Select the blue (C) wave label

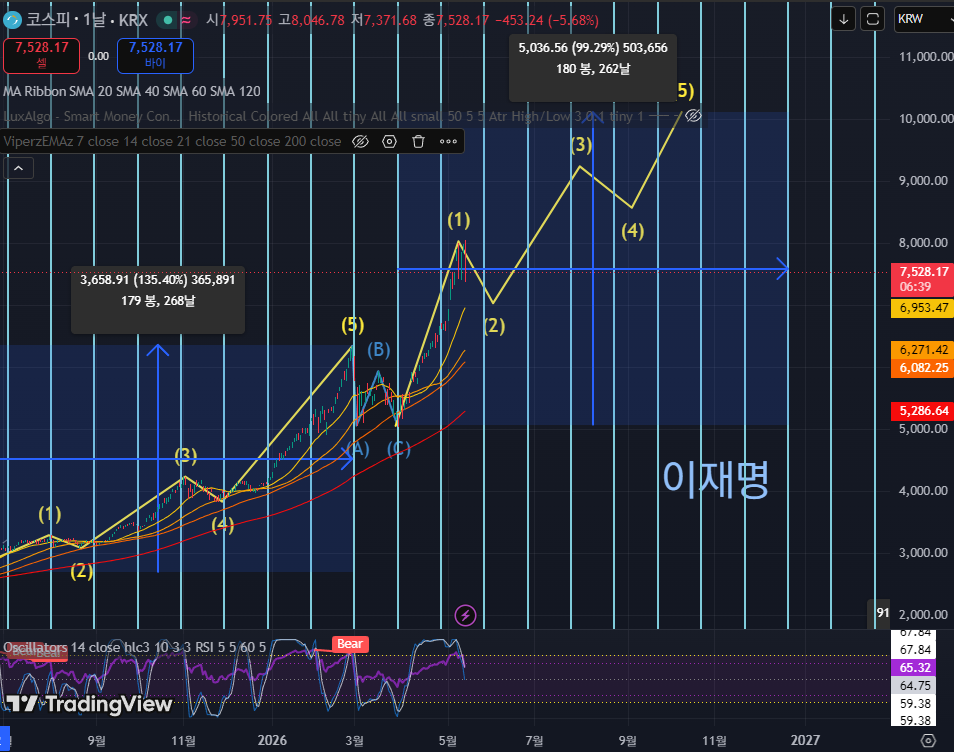399,450
